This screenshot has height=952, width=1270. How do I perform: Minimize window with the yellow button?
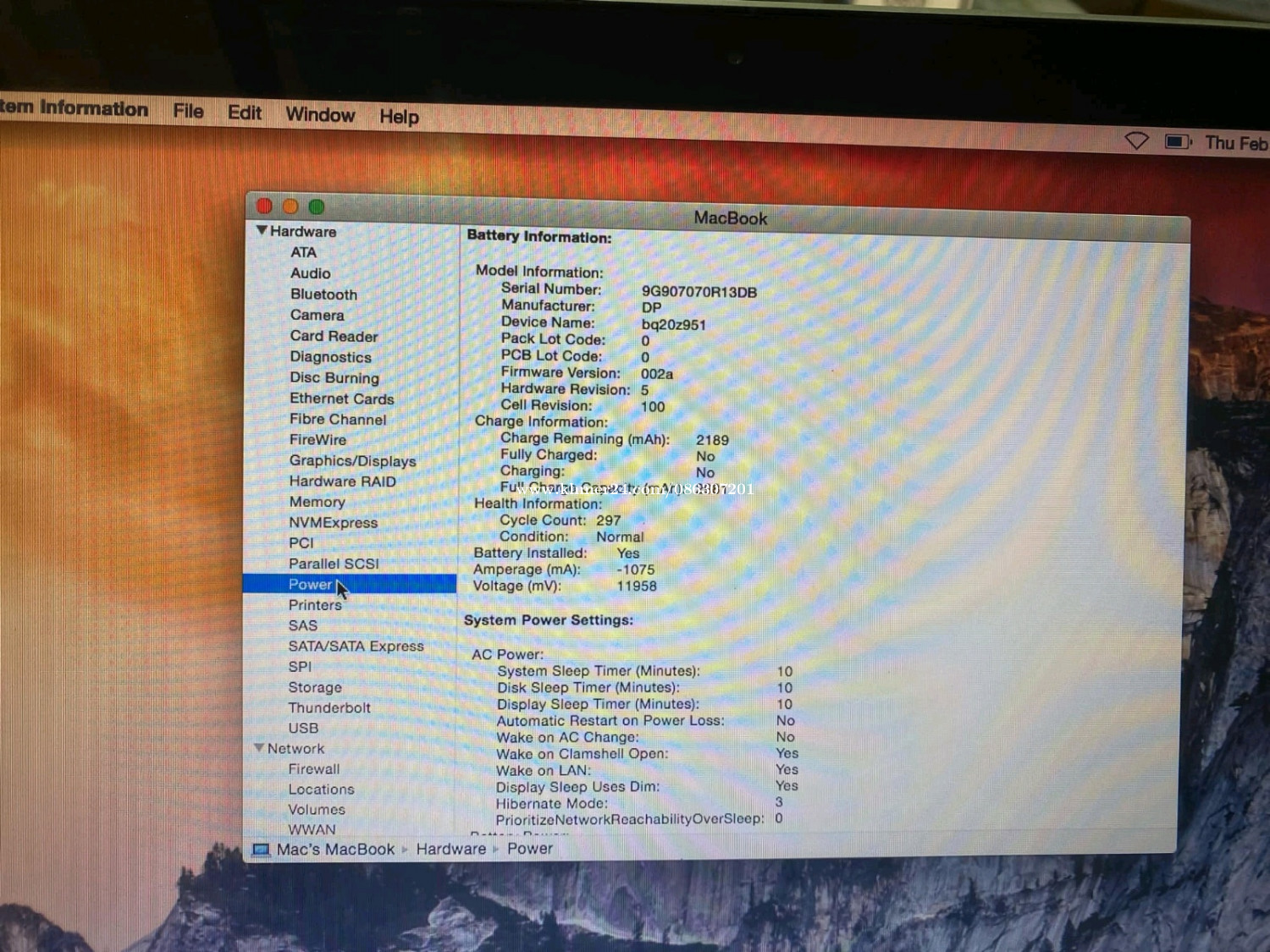(x=290, y=206)
